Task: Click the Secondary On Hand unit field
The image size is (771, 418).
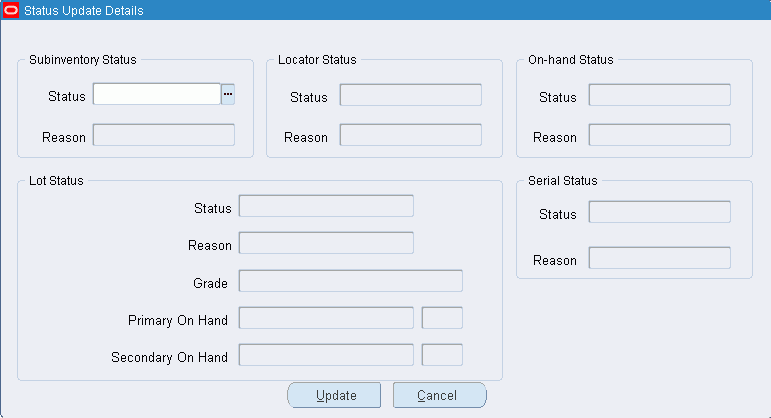Action: click(x=442, y=355)
